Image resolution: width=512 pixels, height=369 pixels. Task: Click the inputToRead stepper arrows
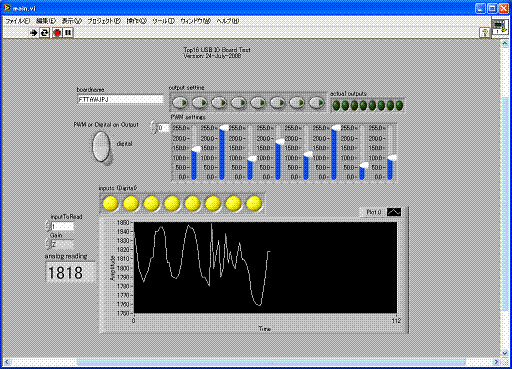coord(48,227)
